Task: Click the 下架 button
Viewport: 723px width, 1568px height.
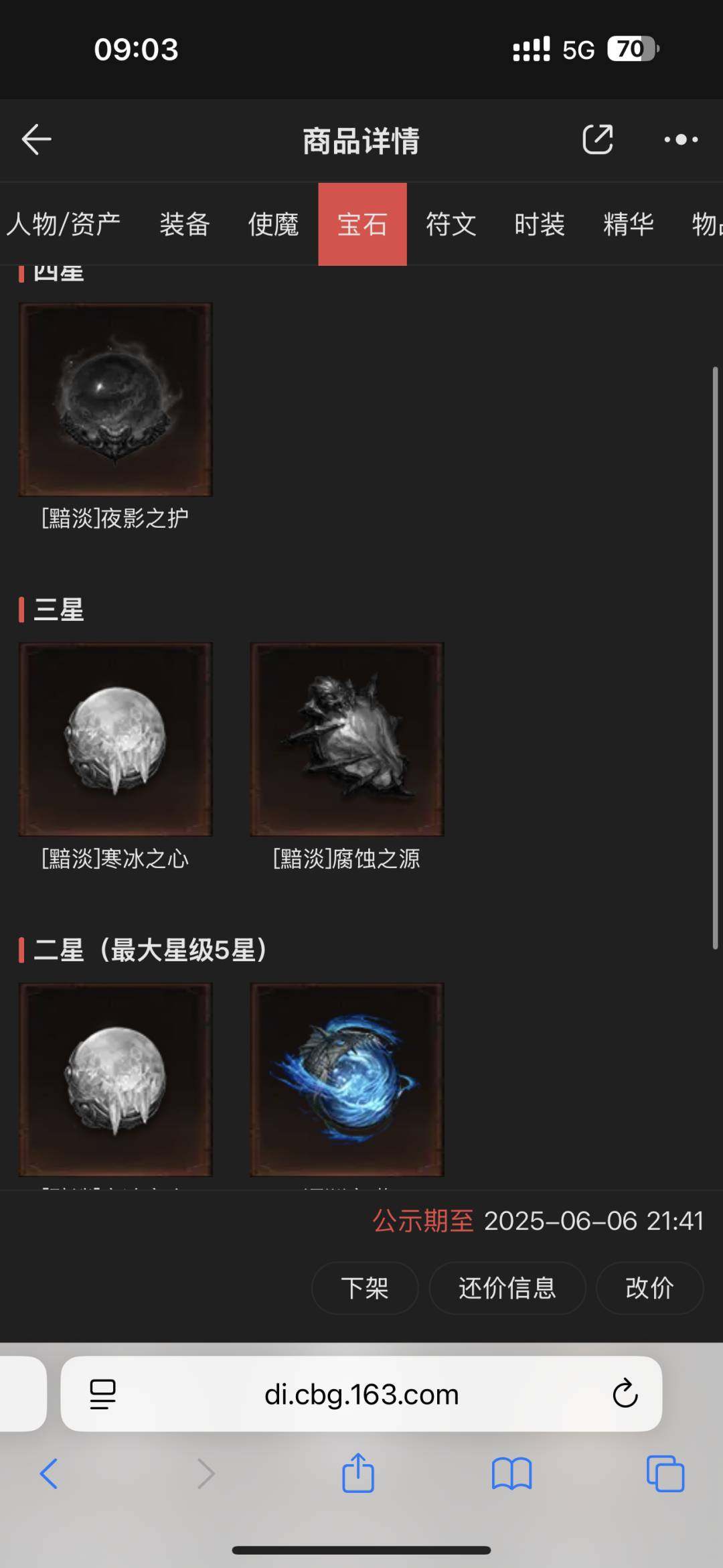Action: coord(365,1287)
